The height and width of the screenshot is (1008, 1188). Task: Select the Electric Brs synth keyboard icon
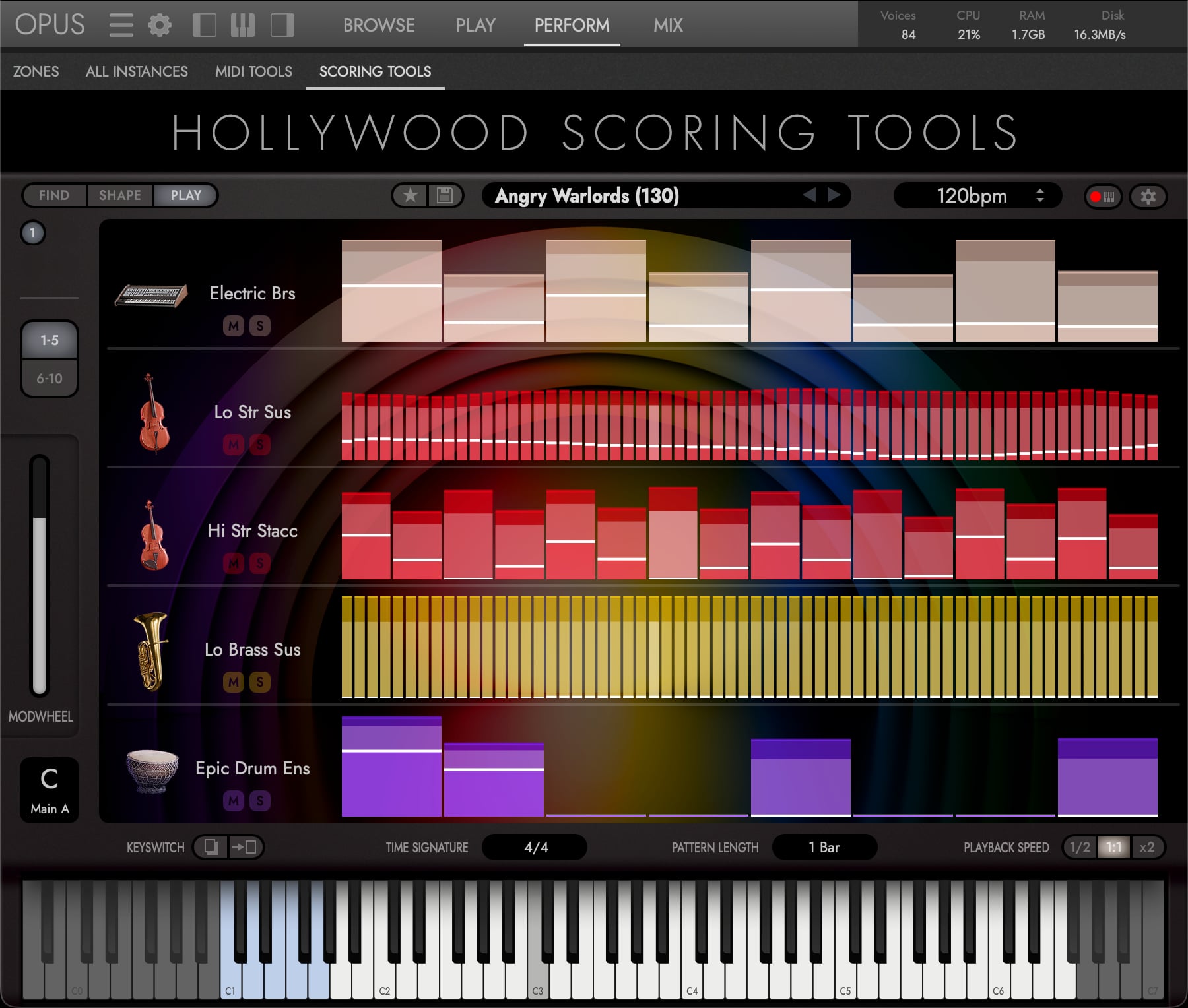(151, 295)
